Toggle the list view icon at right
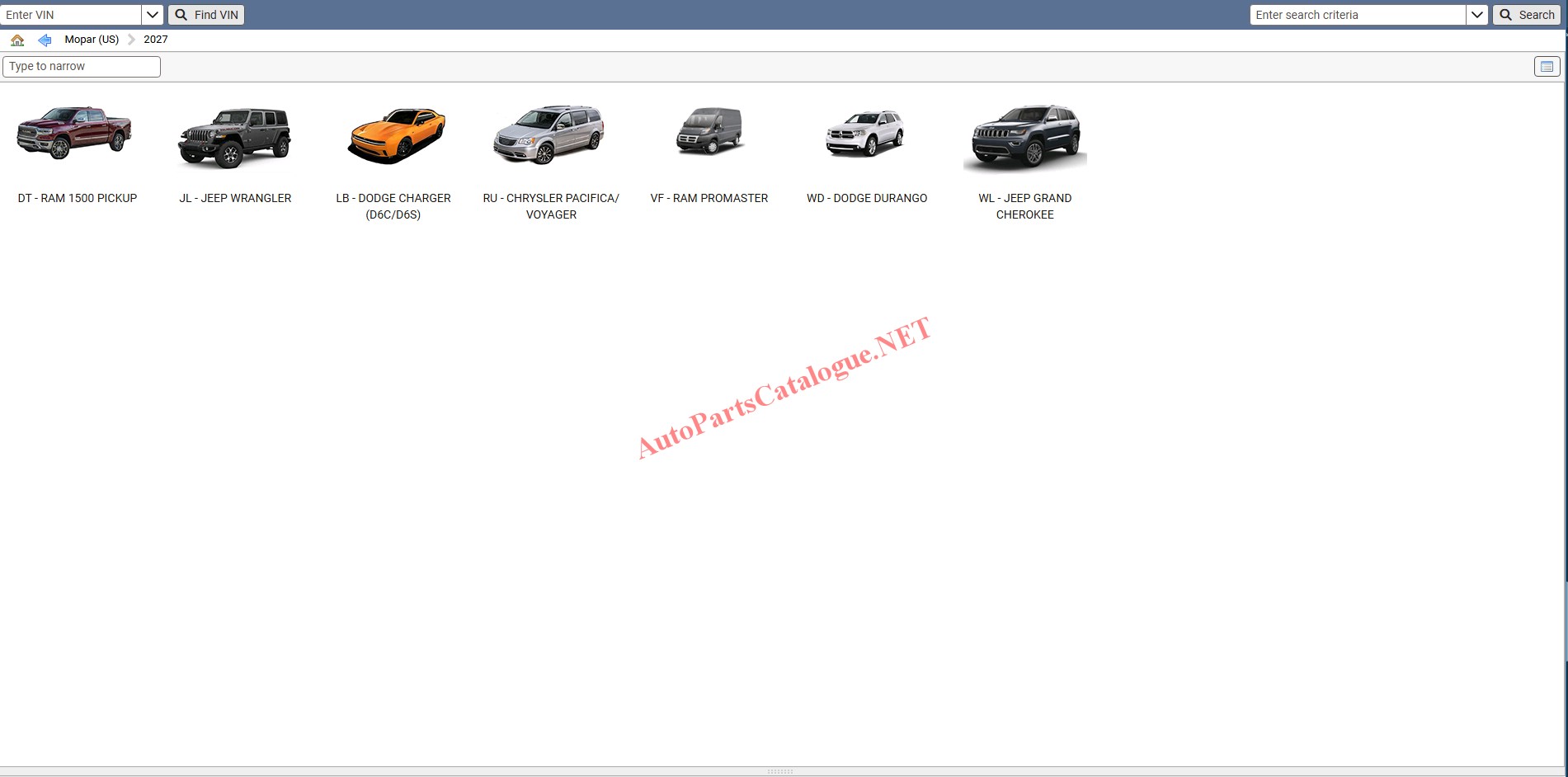This screenshot has width=1568, height=777. coord(1547,67)
